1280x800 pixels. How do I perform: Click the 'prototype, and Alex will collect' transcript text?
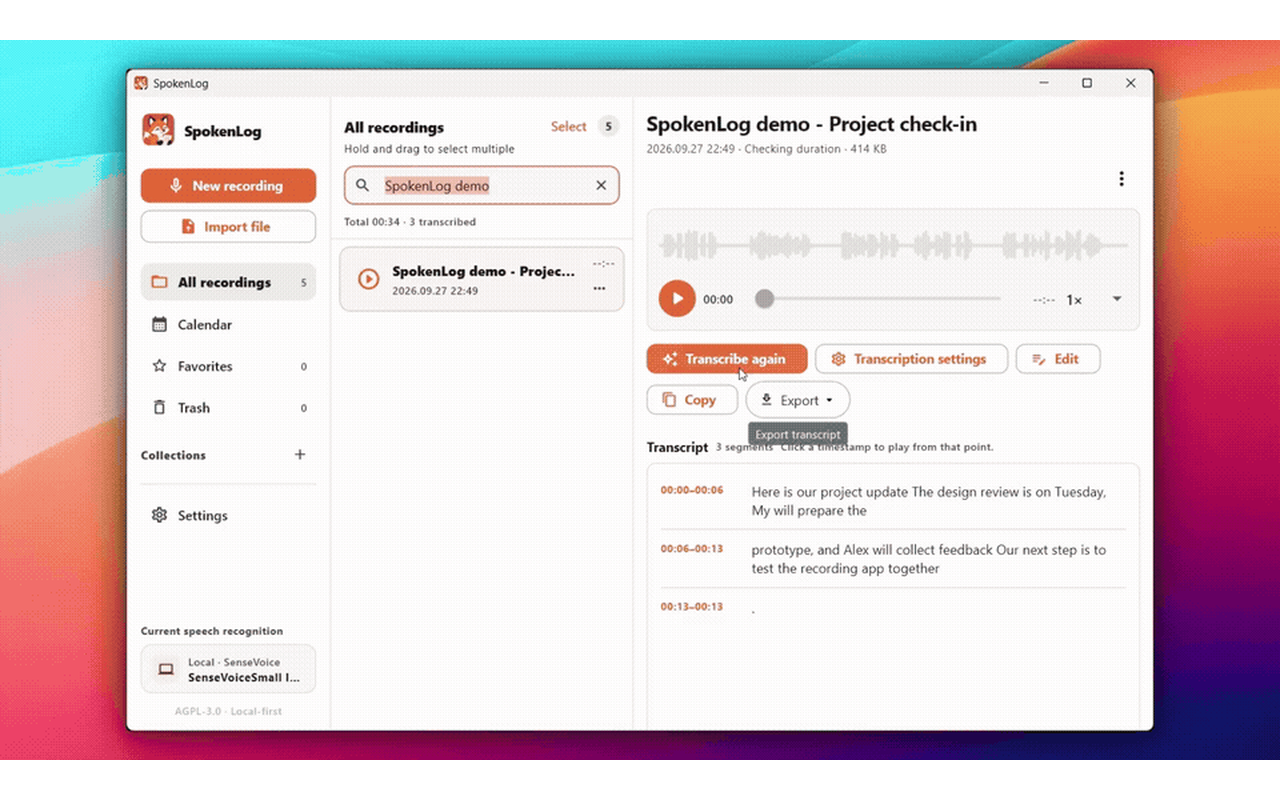pyautogui.click(x=929, y=559)
